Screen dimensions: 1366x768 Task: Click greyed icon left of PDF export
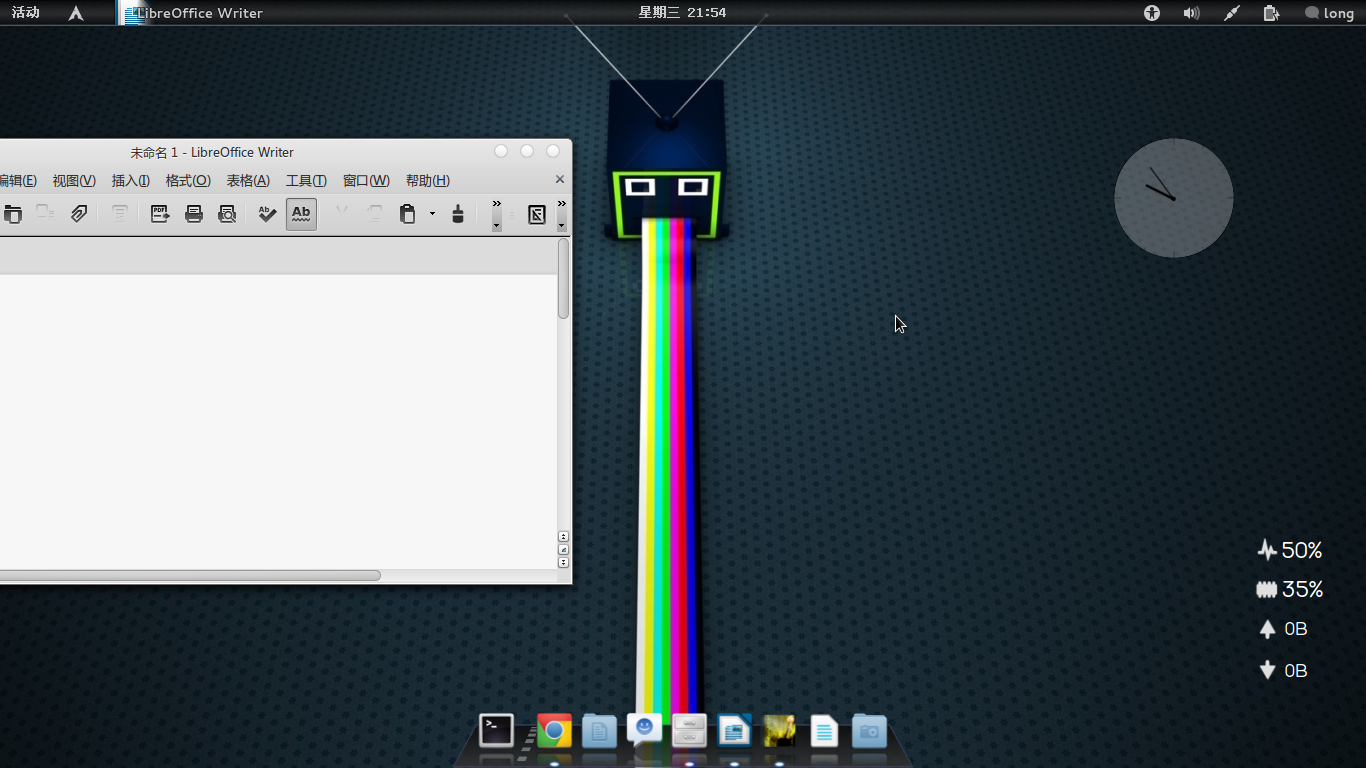click(x=119, y=214)
